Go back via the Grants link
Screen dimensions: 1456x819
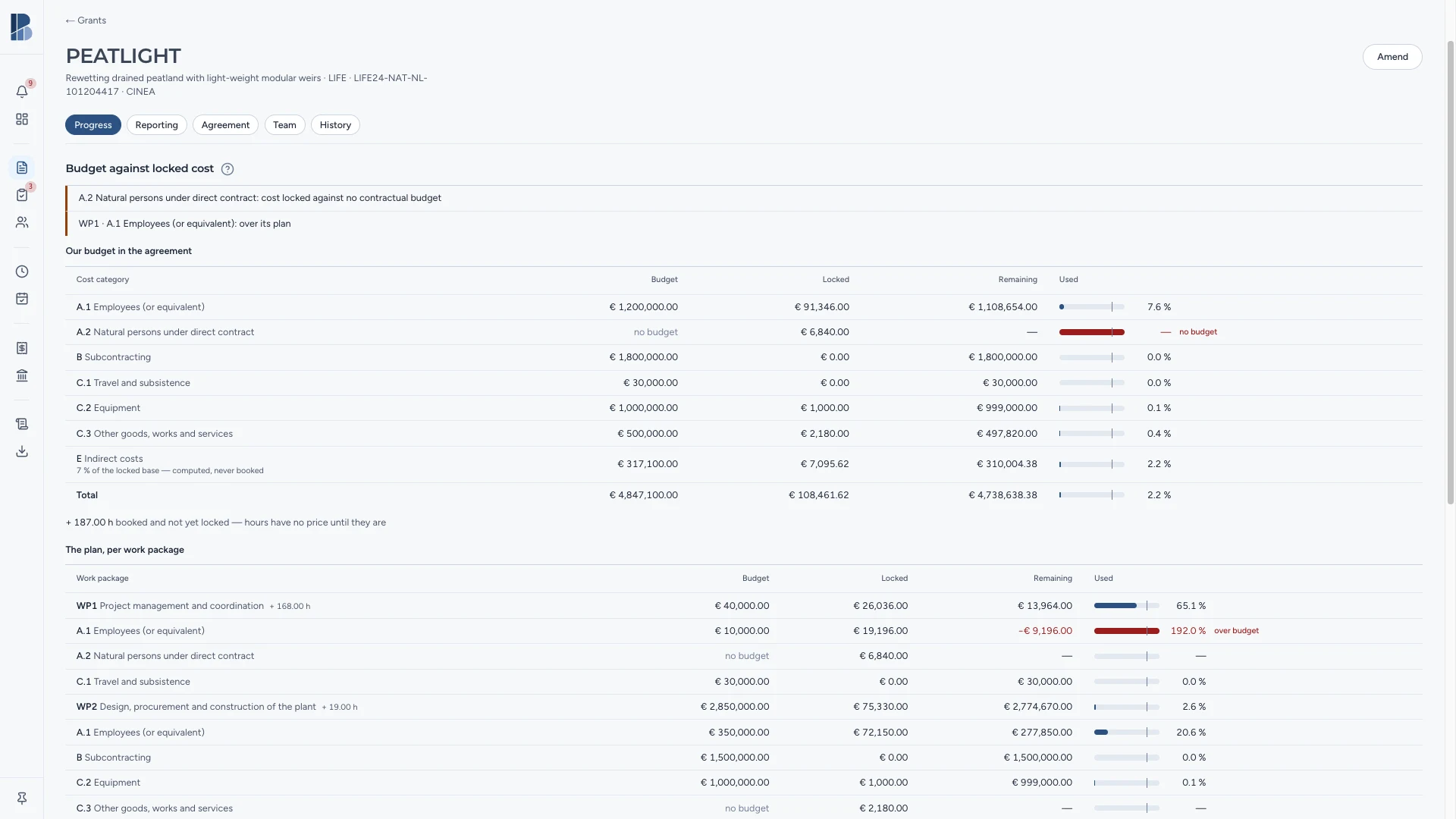pos(86,20)
